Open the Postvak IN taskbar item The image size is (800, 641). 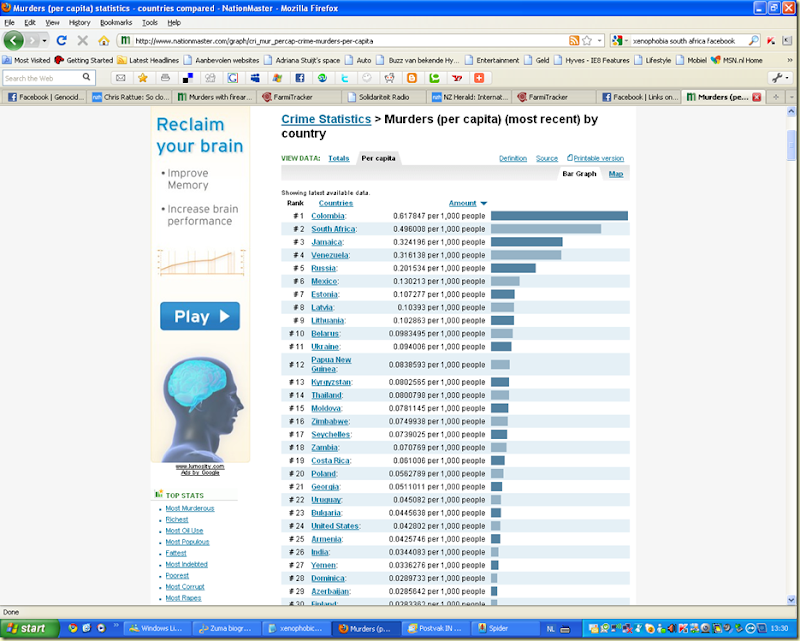click(435, 629)
